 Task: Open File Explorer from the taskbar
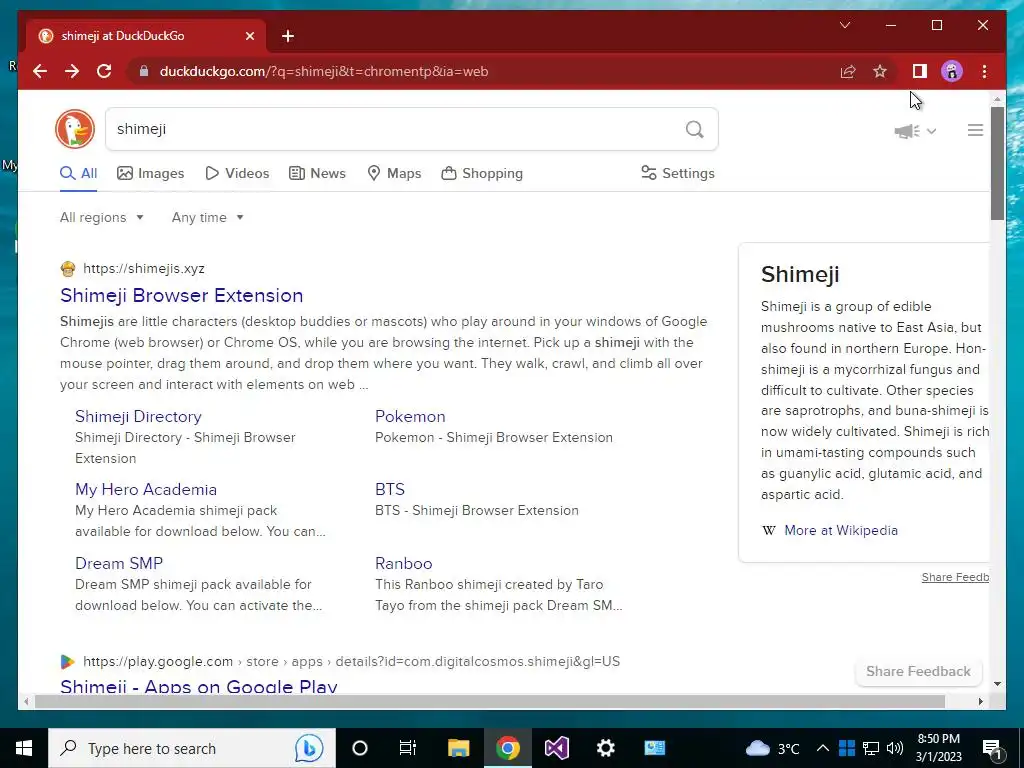(x=458, y=748)
